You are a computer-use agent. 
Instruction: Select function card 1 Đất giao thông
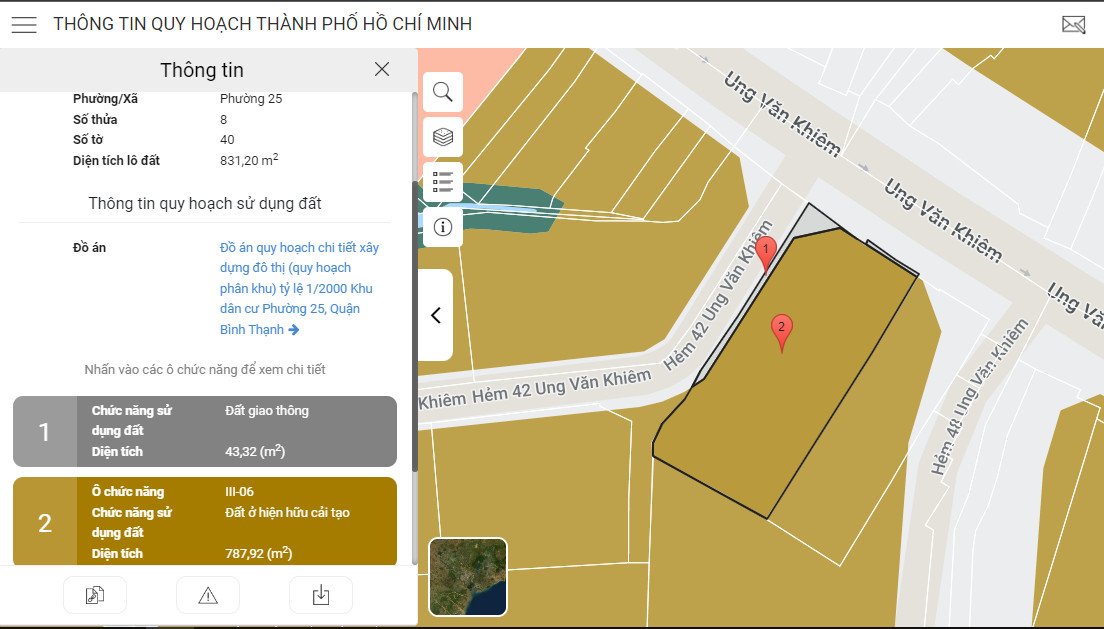[205, 431]
